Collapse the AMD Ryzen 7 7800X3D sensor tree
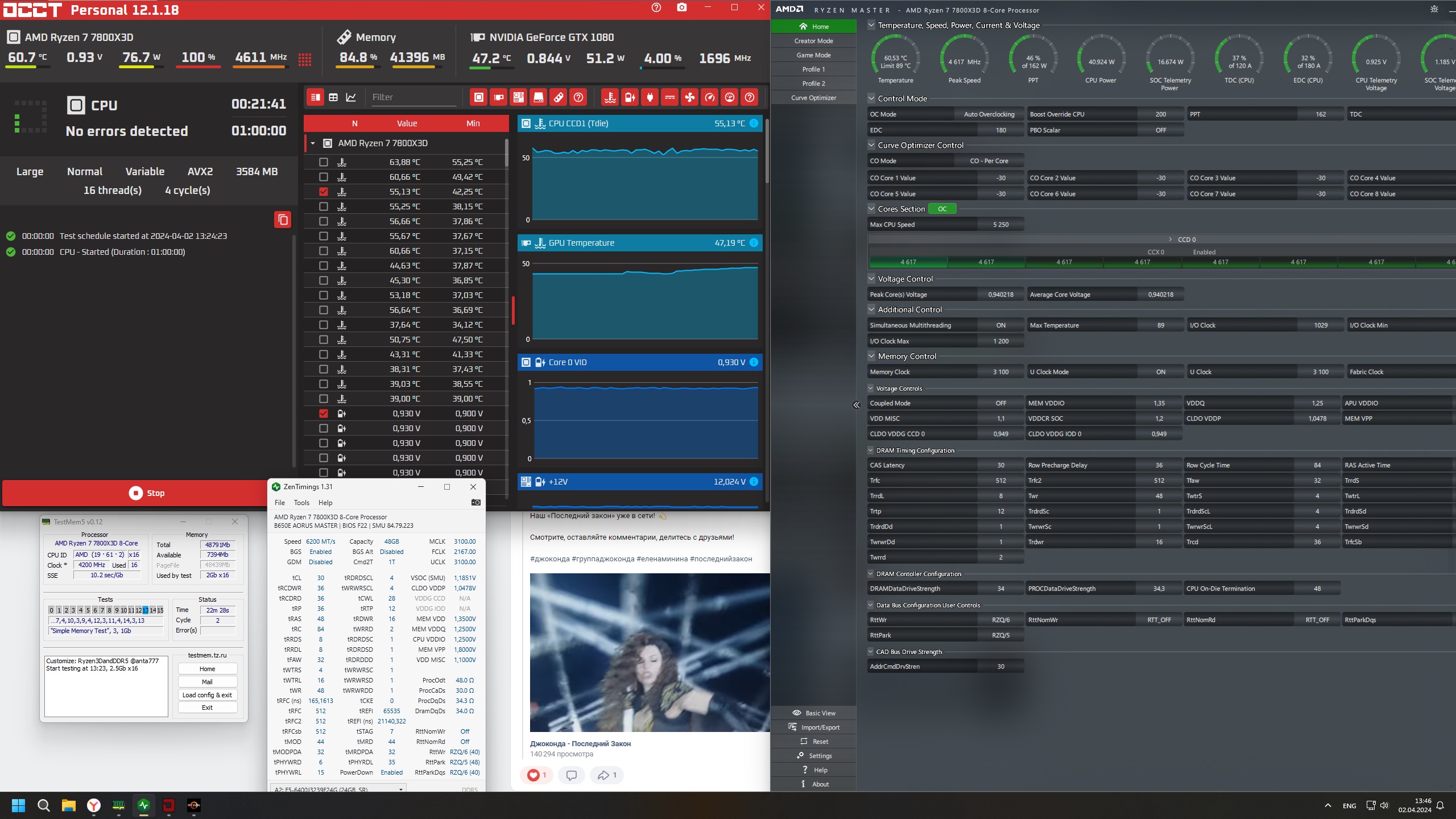The height and width of the screenshot is (819, 1456). (313, 143)
